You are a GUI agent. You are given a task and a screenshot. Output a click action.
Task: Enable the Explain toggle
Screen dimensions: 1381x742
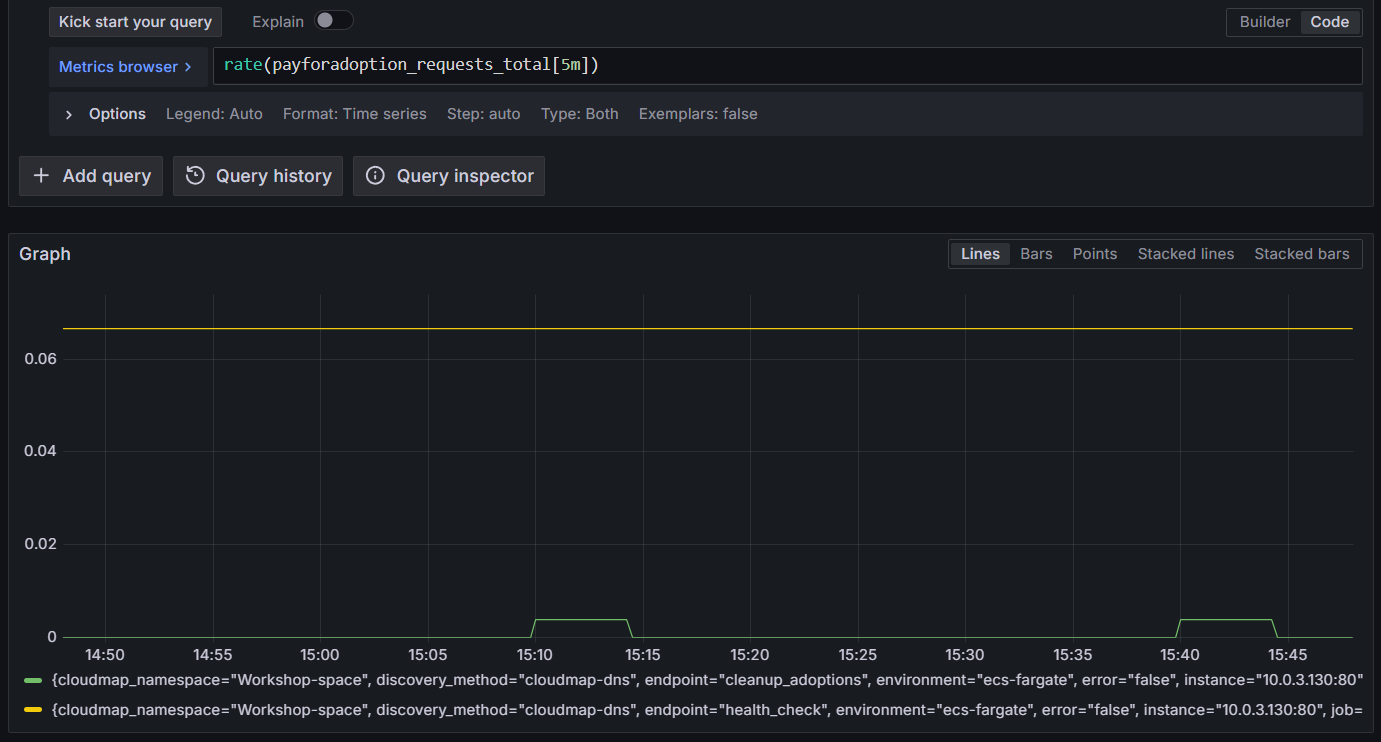[x=334, y=20]
